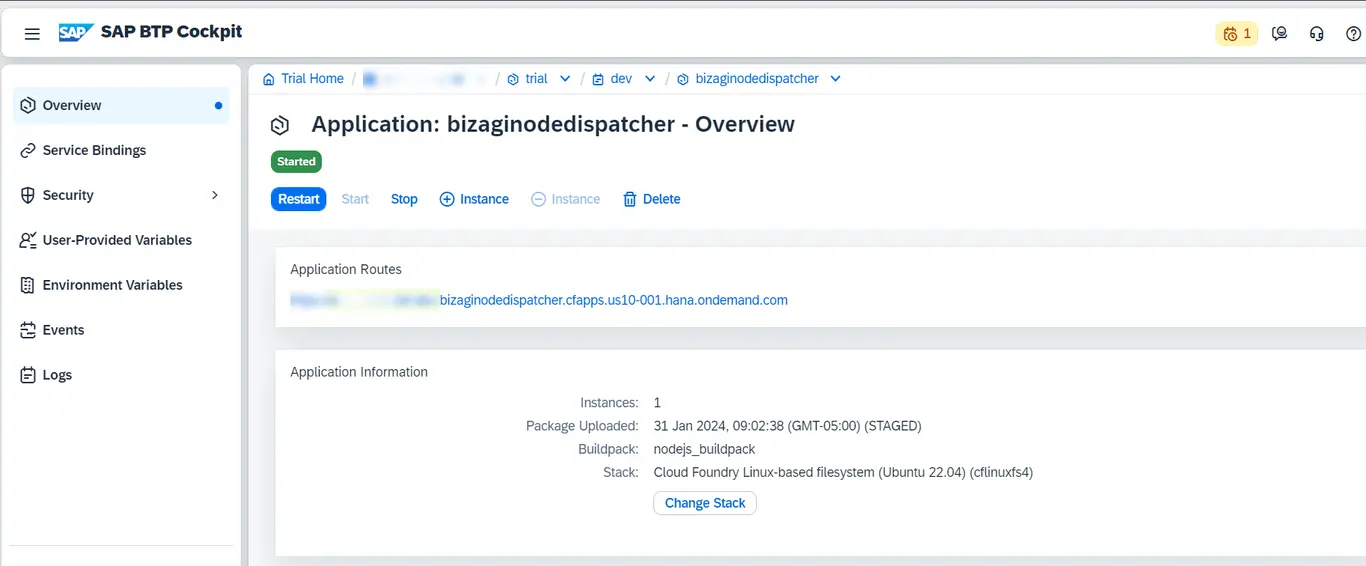
Task: Delete the application
Action: coord(652,199)
